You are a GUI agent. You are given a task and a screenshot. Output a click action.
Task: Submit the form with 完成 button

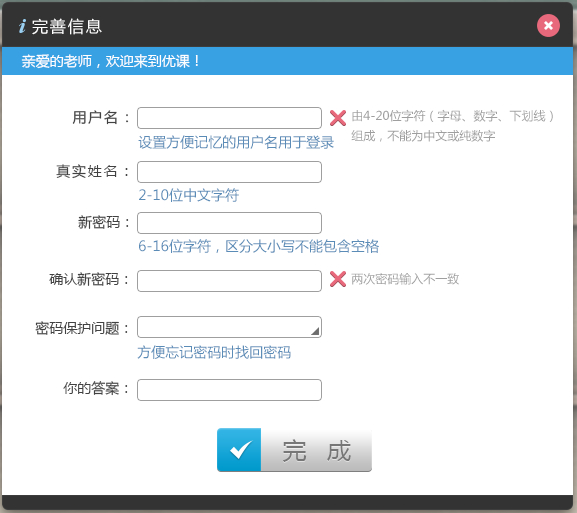point(294,450)
